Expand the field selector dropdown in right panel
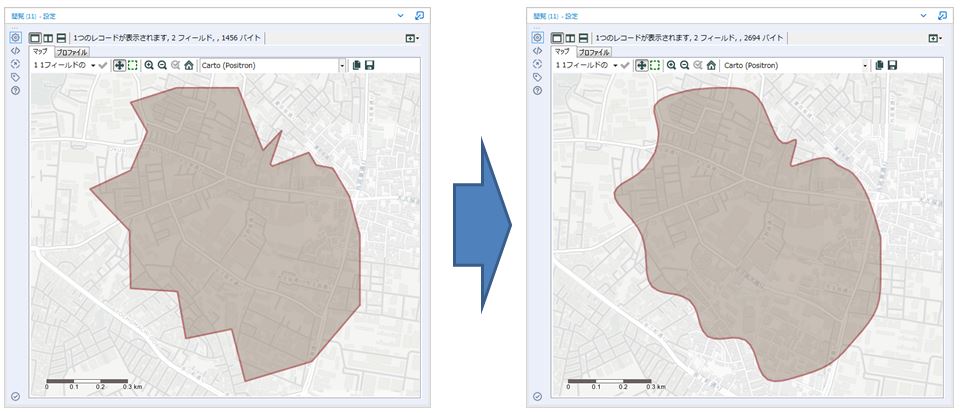The image size is (966, 413). pyautogui.click(x=612, y=65)
